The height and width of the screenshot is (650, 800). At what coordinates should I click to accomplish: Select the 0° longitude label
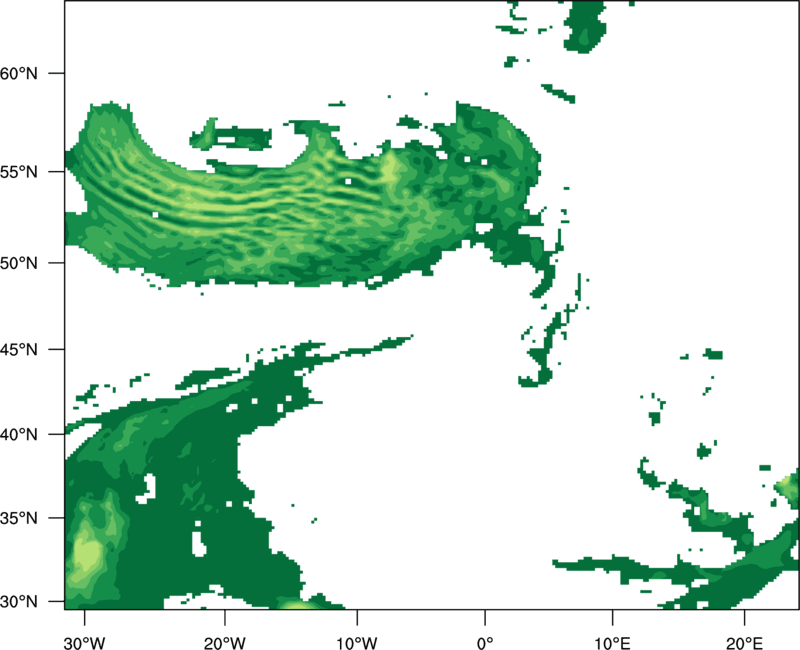485,643
